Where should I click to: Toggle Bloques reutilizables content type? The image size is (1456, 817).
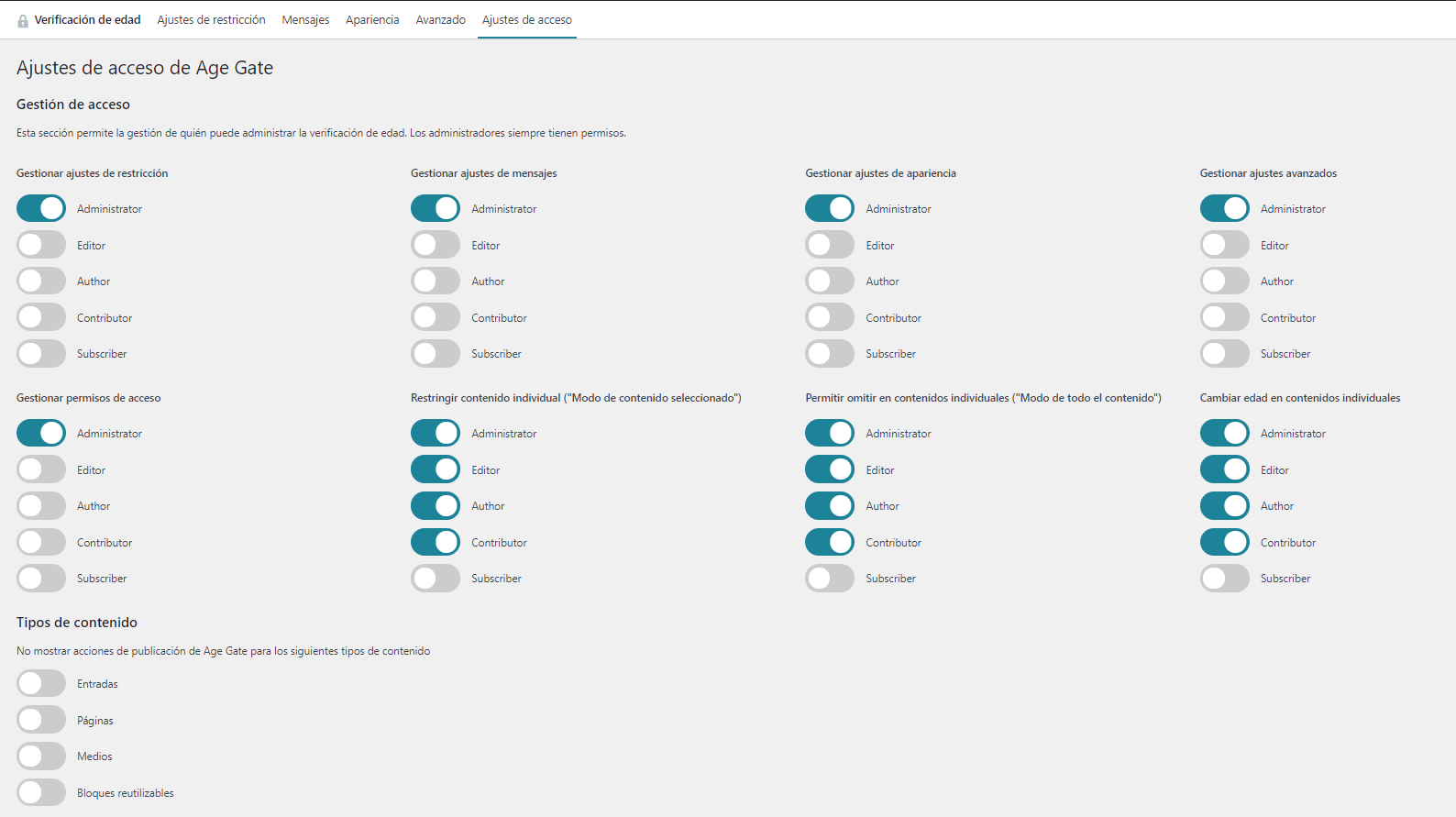pos(41,792)
